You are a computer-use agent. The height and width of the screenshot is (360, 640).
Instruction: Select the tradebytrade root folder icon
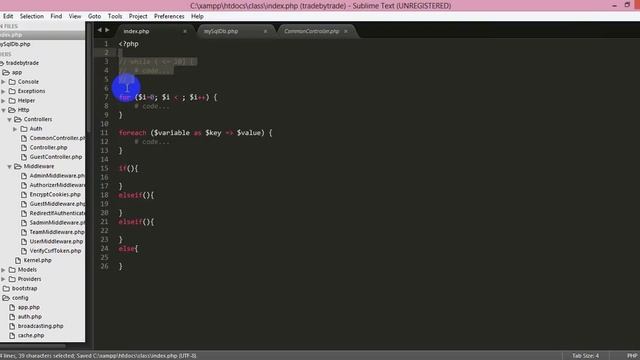click(2, 63)
